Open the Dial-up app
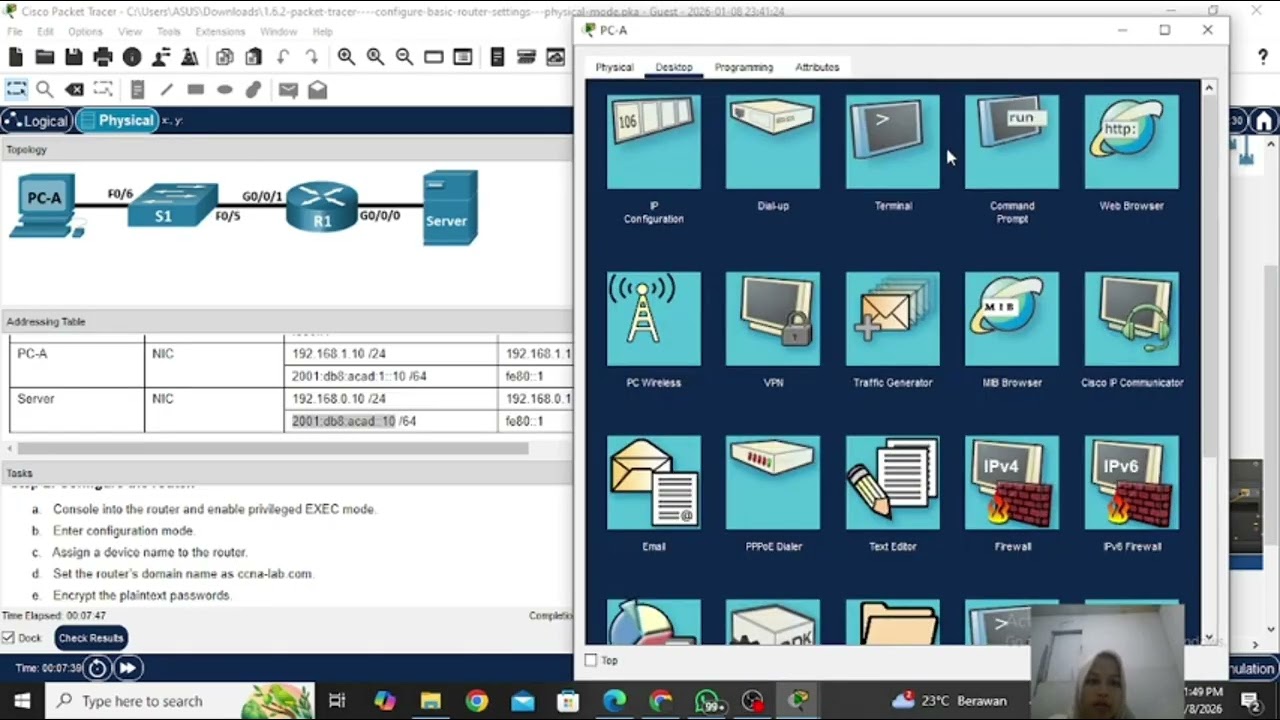 pos(773,142)
